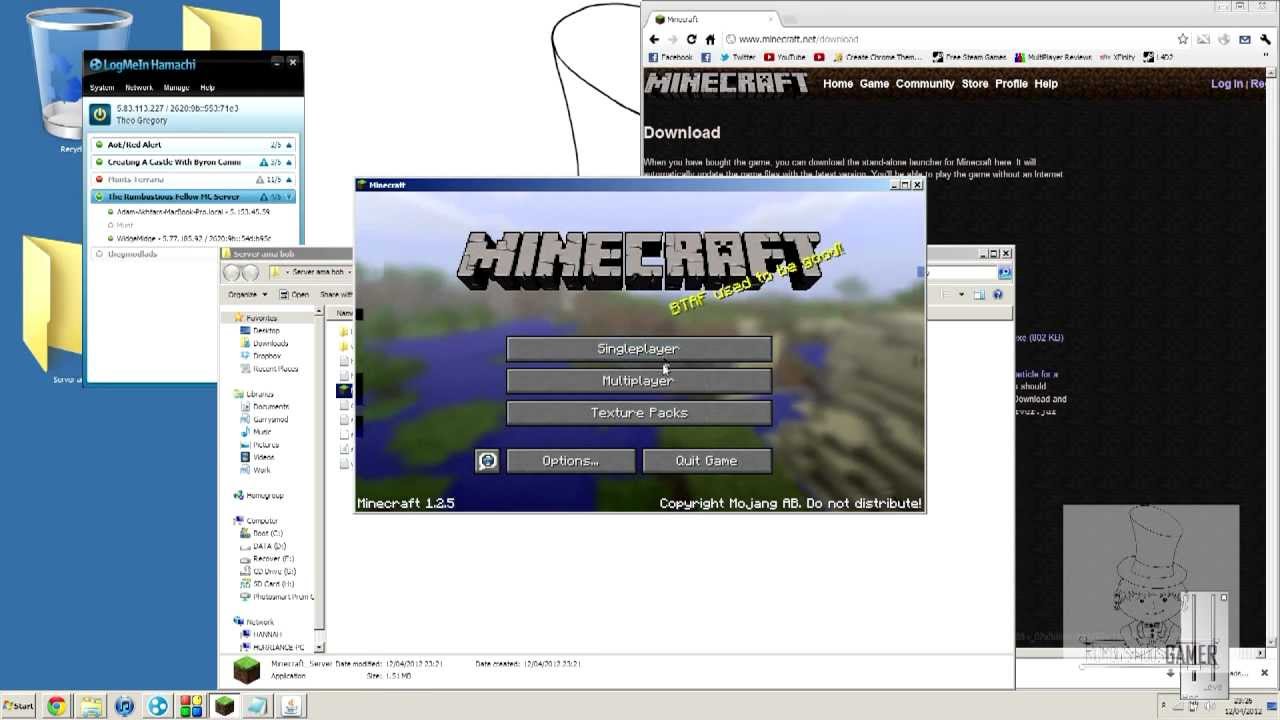Open Hamachi Manage menu
Viewport: 1280px width, 720px height.
(176, 88)
